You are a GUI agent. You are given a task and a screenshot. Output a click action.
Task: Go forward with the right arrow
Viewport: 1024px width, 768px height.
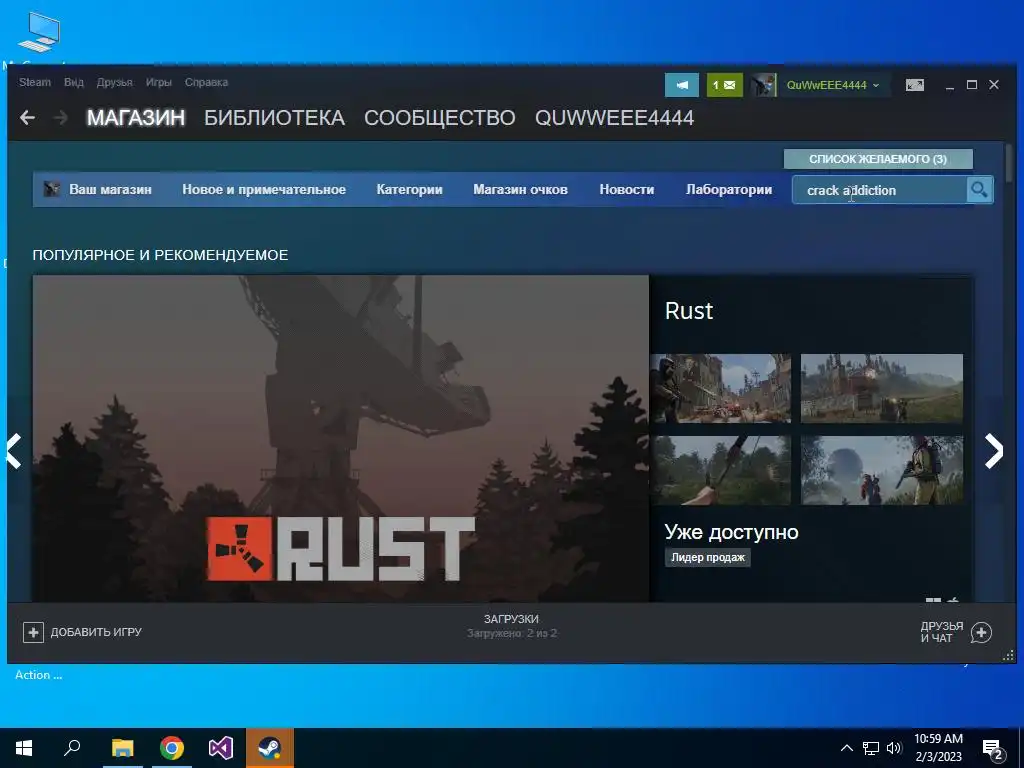tap(61, 118)
